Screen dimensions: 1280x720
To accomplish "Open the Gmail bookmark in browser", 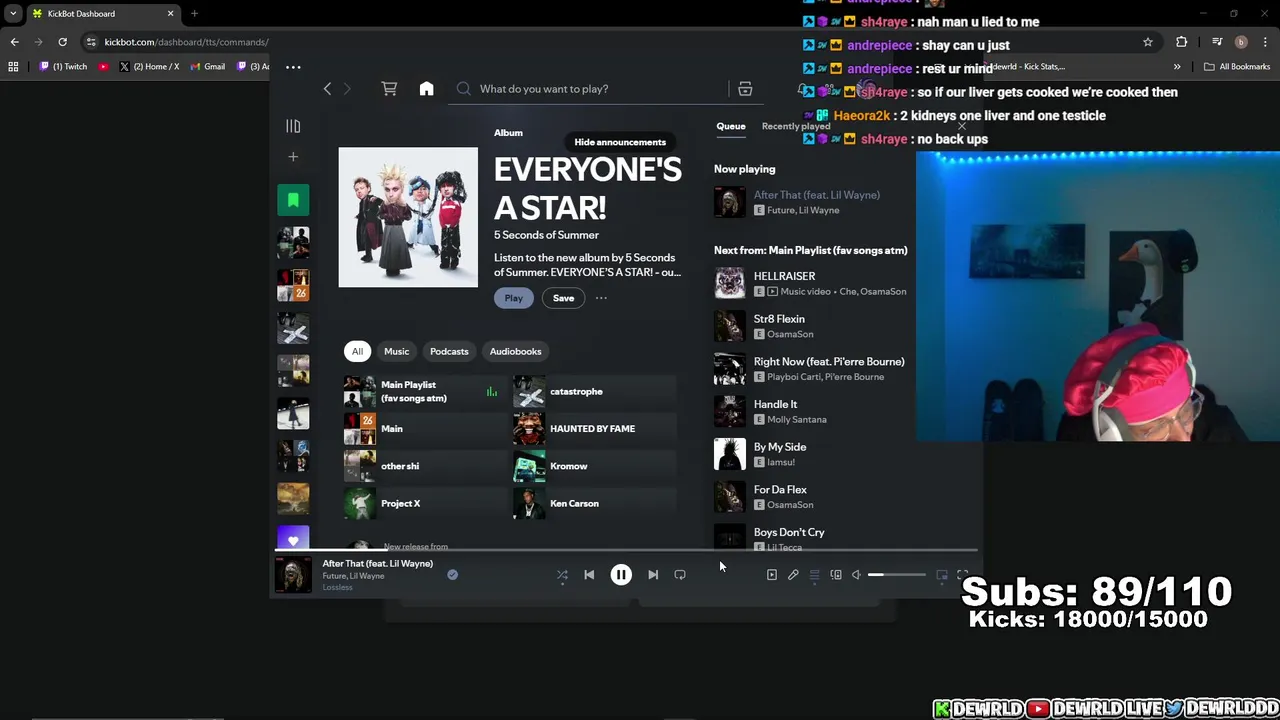I will [208, 67].
